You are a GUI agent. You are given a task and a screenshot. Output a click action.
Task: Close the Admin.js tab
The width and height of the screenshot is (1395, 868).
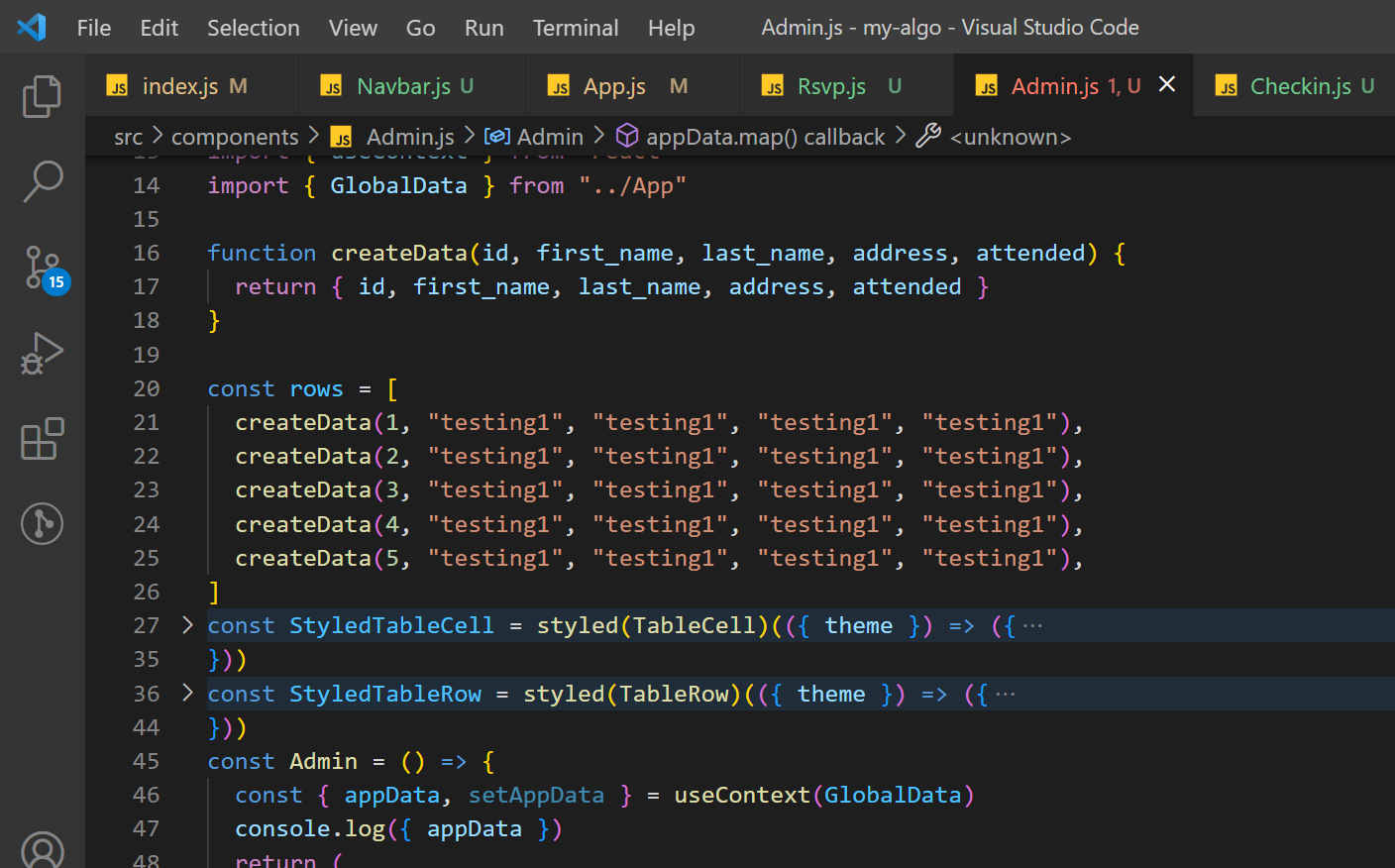coord(1167,84)
